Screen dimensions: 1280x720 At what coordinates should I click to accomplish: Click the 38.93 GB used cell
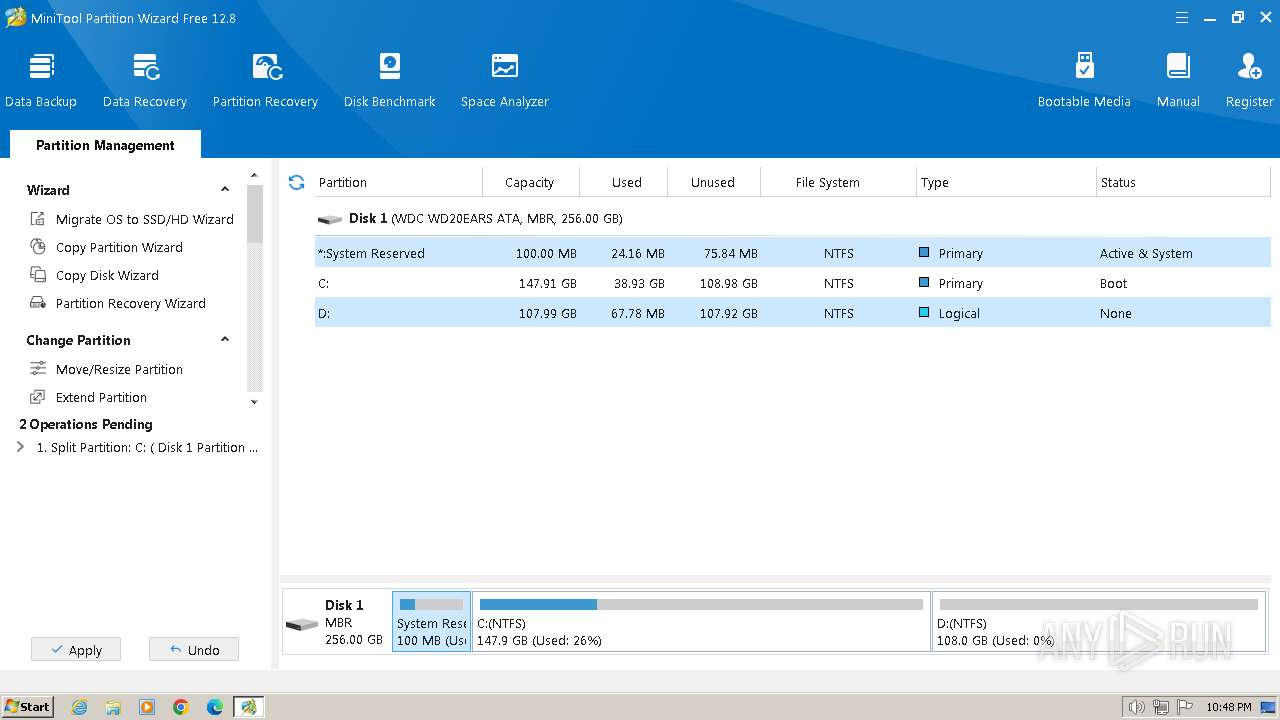click(x=639, y=283)
